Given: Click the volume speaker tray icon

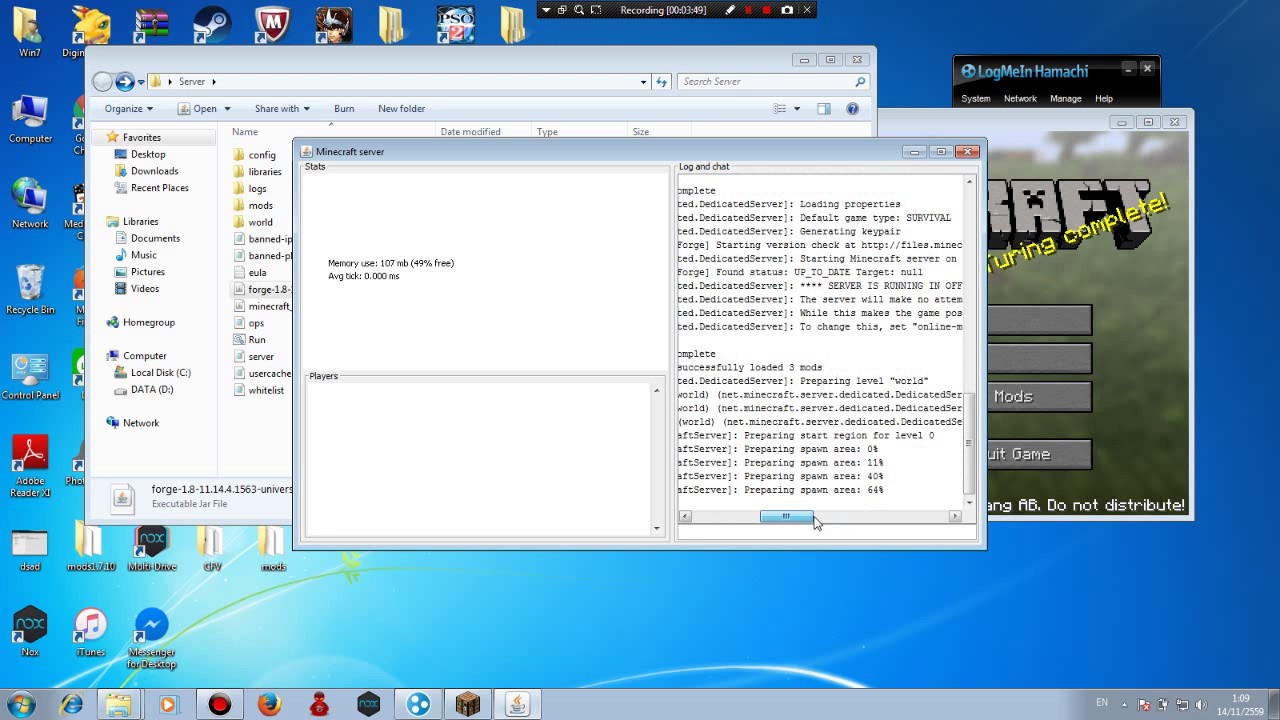Looking at the screenshot, I should point(1200,704).
